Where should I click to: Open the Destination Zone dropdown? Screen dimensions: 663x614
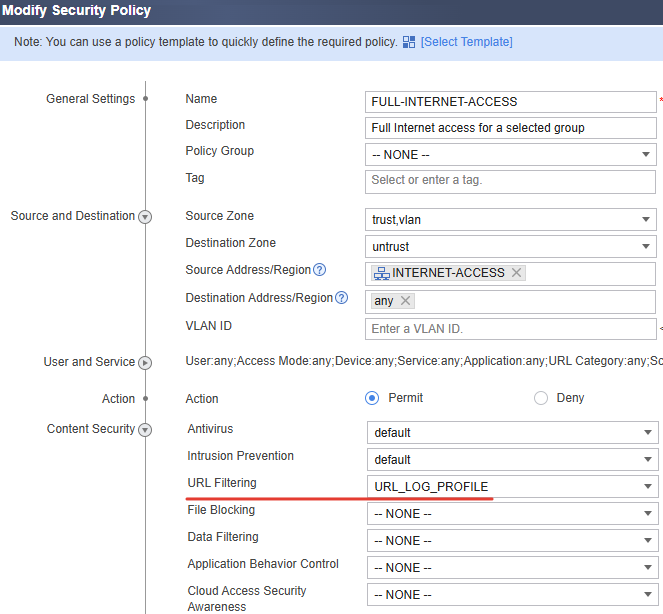click(511, 246)
